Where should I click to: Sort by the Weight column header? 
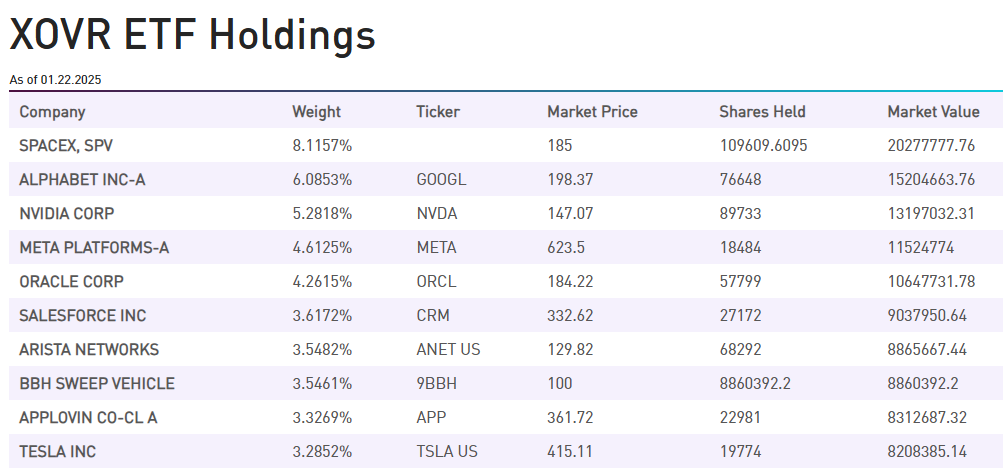[x=316, y=112]
